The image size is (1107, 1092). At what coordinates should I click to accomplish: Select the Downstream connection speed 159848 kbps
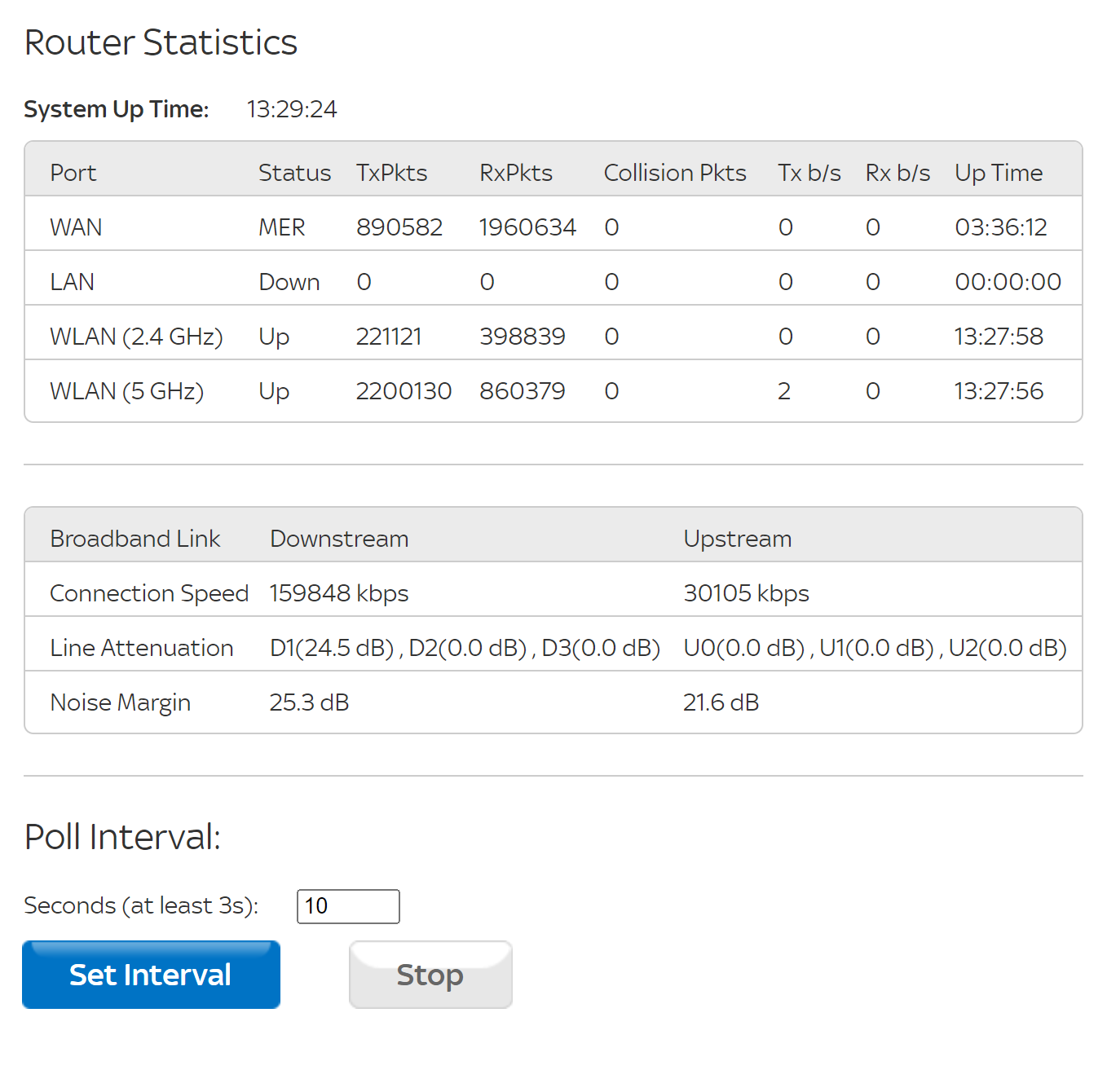point(339,593)
